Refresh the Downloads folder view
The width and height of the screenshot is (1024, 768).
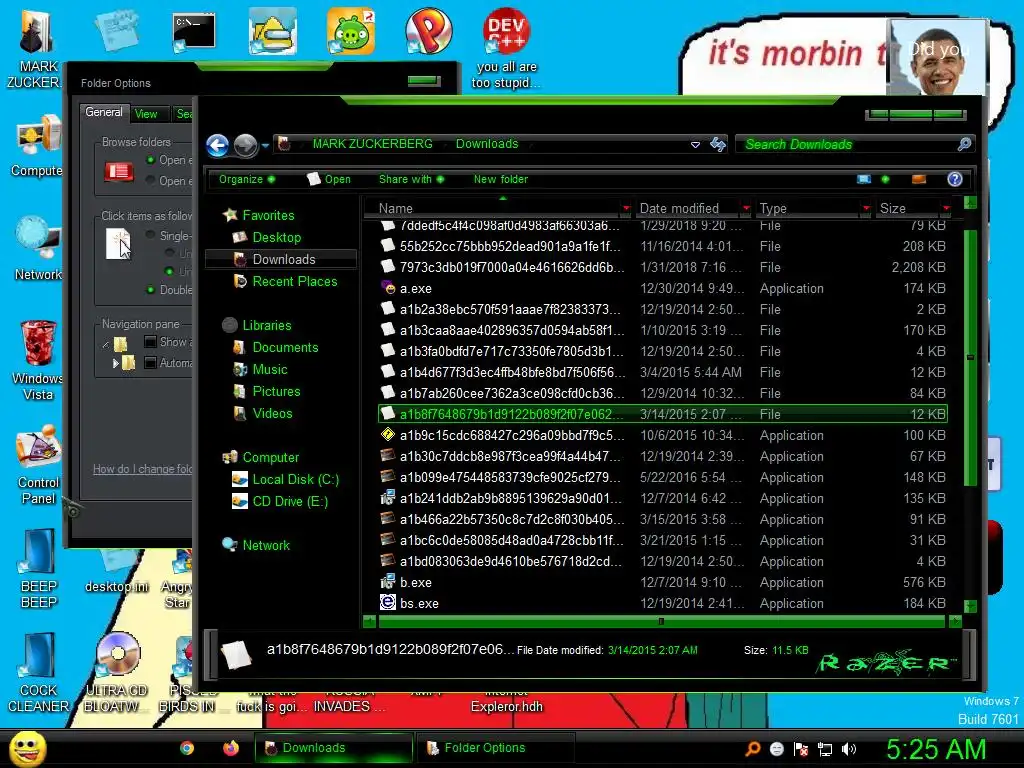pos(718,144)
